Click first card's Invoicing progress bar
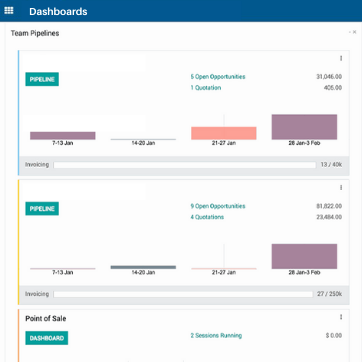Viewport: 362px width, 362px height. [184, 165]
